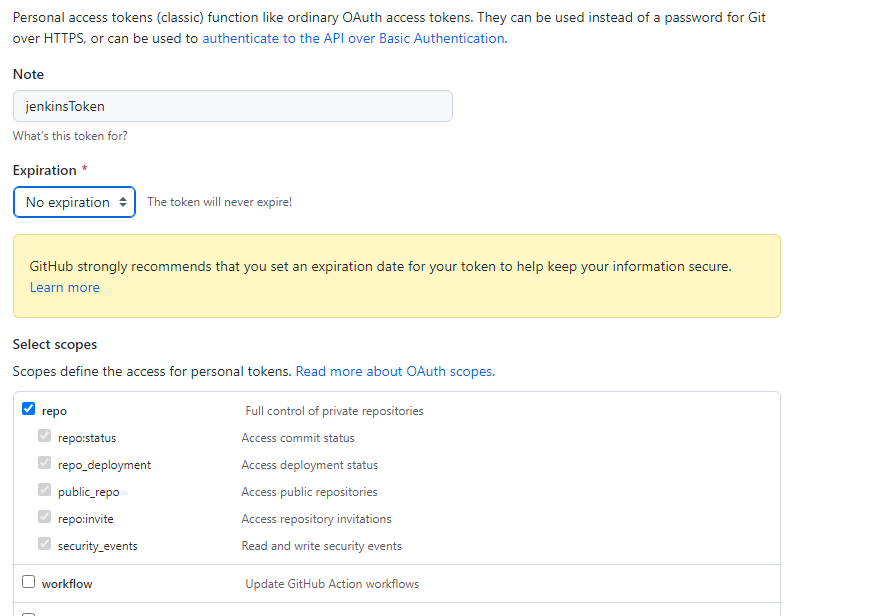Click the public_repo scope label
The height and width of the screenshot is (616, 896).
[x=88, y=492]
